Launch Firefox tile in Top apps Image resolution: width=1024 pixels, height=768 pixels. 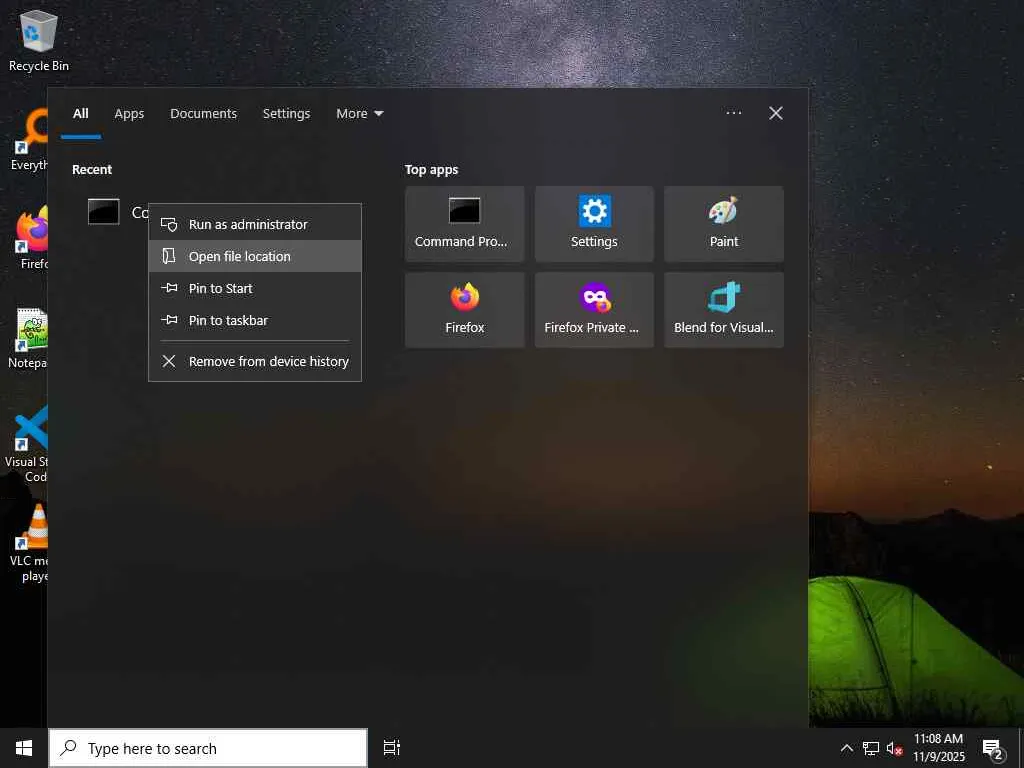tap(464, 310)
